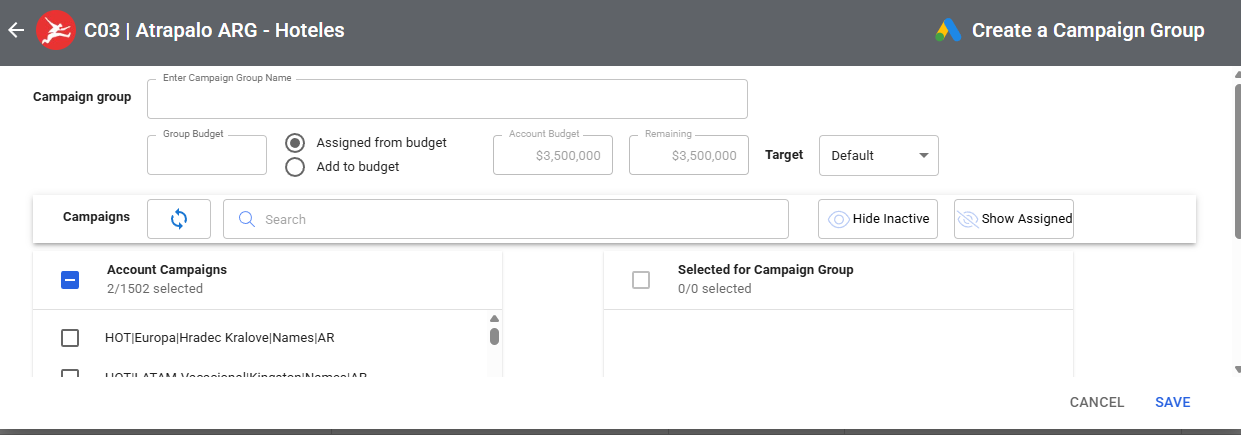
Task: Click the Google Ads logo icon
Action: pos(948,30)
